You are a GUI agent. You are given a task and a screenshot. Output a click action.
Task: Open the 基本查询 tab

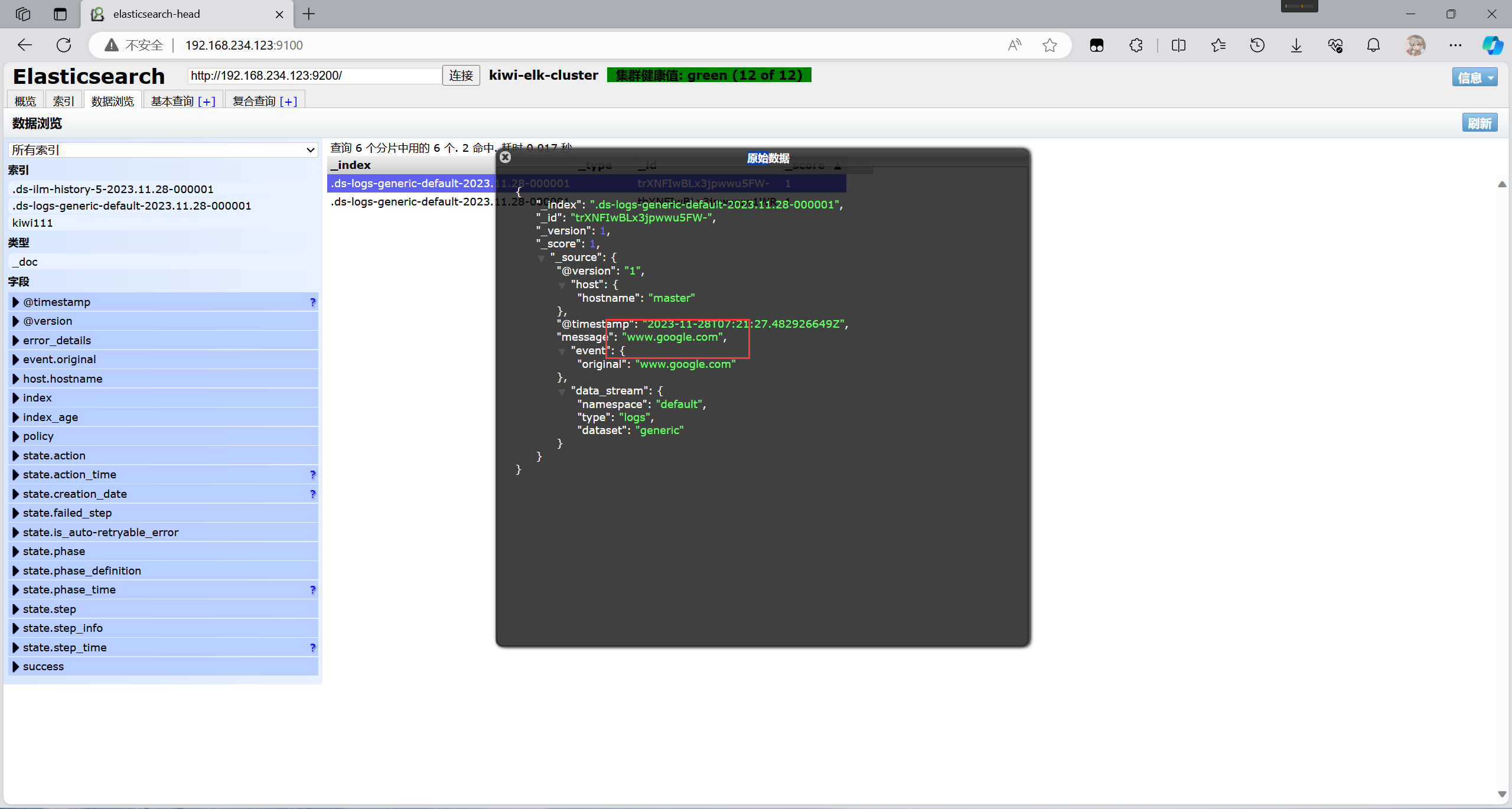[x=183, y=101]
